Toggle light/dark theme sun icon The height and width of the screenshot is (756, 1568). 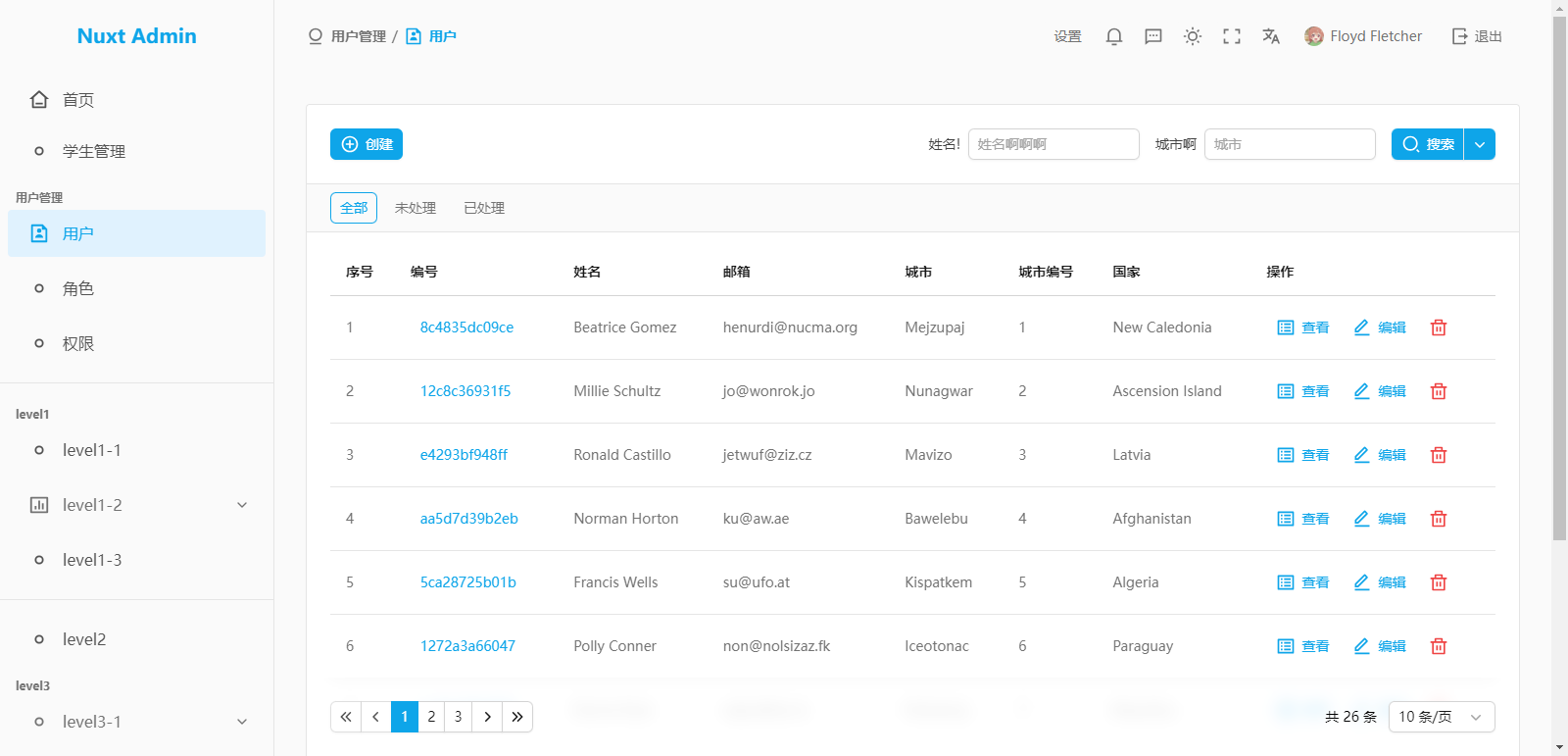click(1193, 36)
